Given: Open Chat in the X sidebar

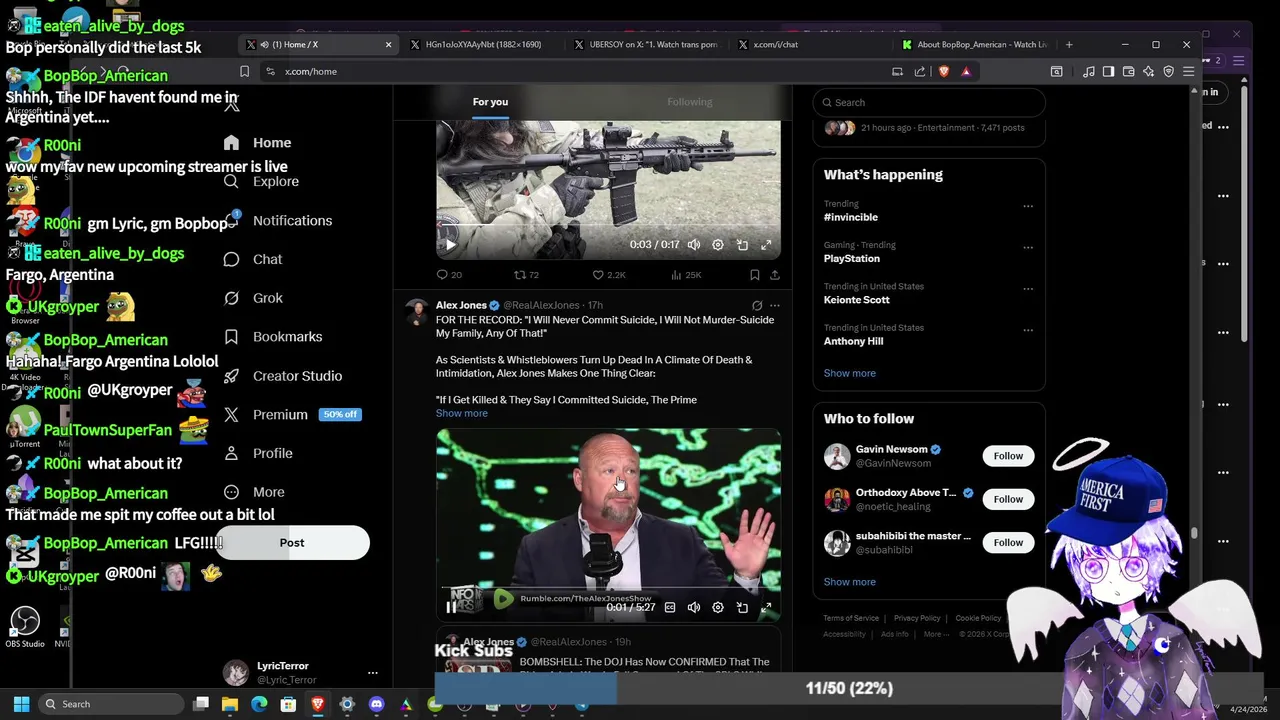Looking at the screenshot, I should pyautogui.click(x=253, y=260).
